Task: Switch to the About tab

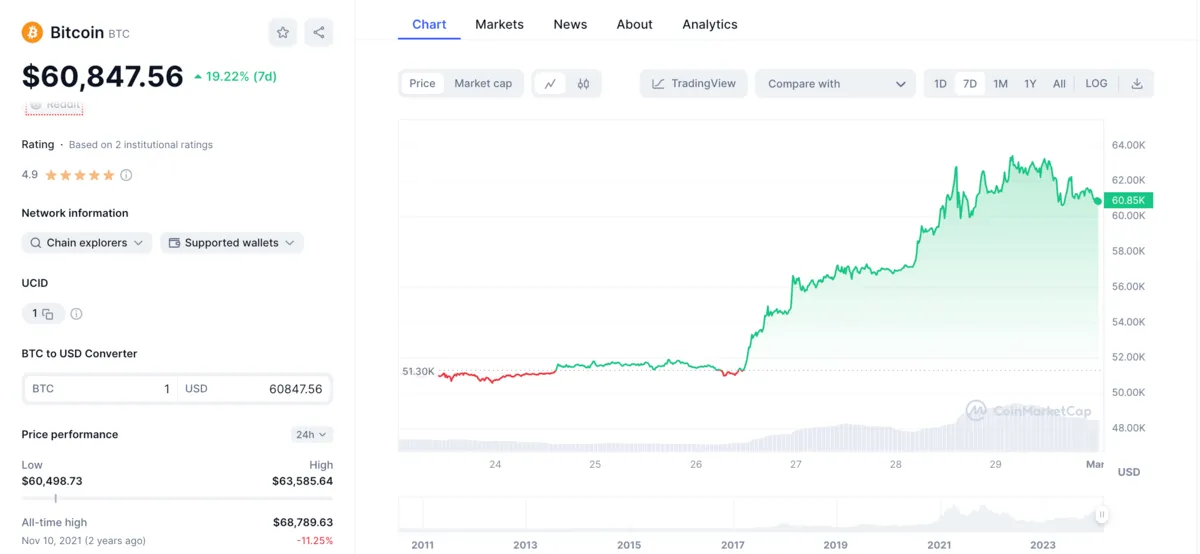Action: coord(634,24)
